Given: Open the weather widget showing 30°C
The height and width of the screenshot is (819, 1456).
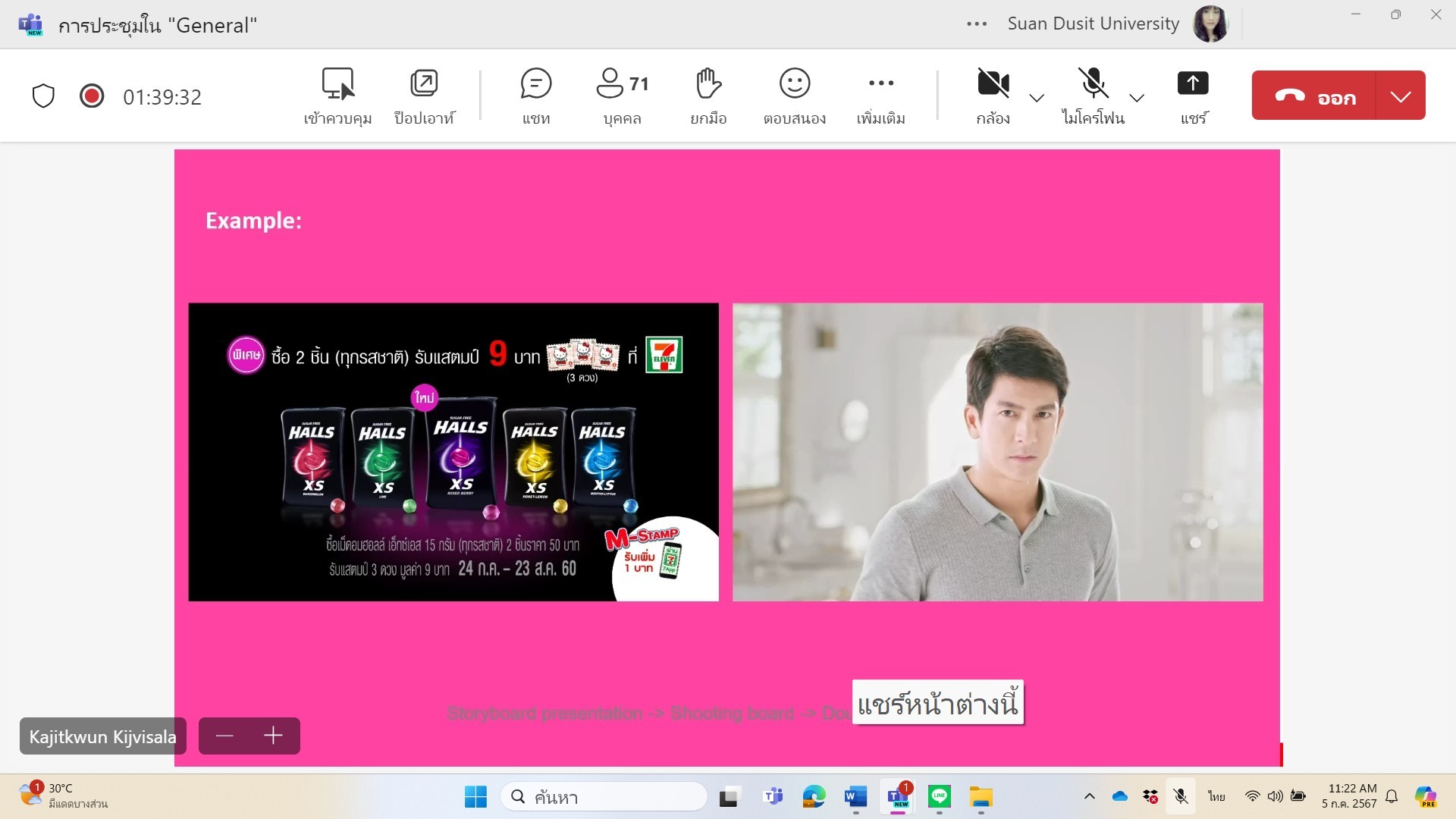Looking at the screenshot, I should click(x=64, y=796).
